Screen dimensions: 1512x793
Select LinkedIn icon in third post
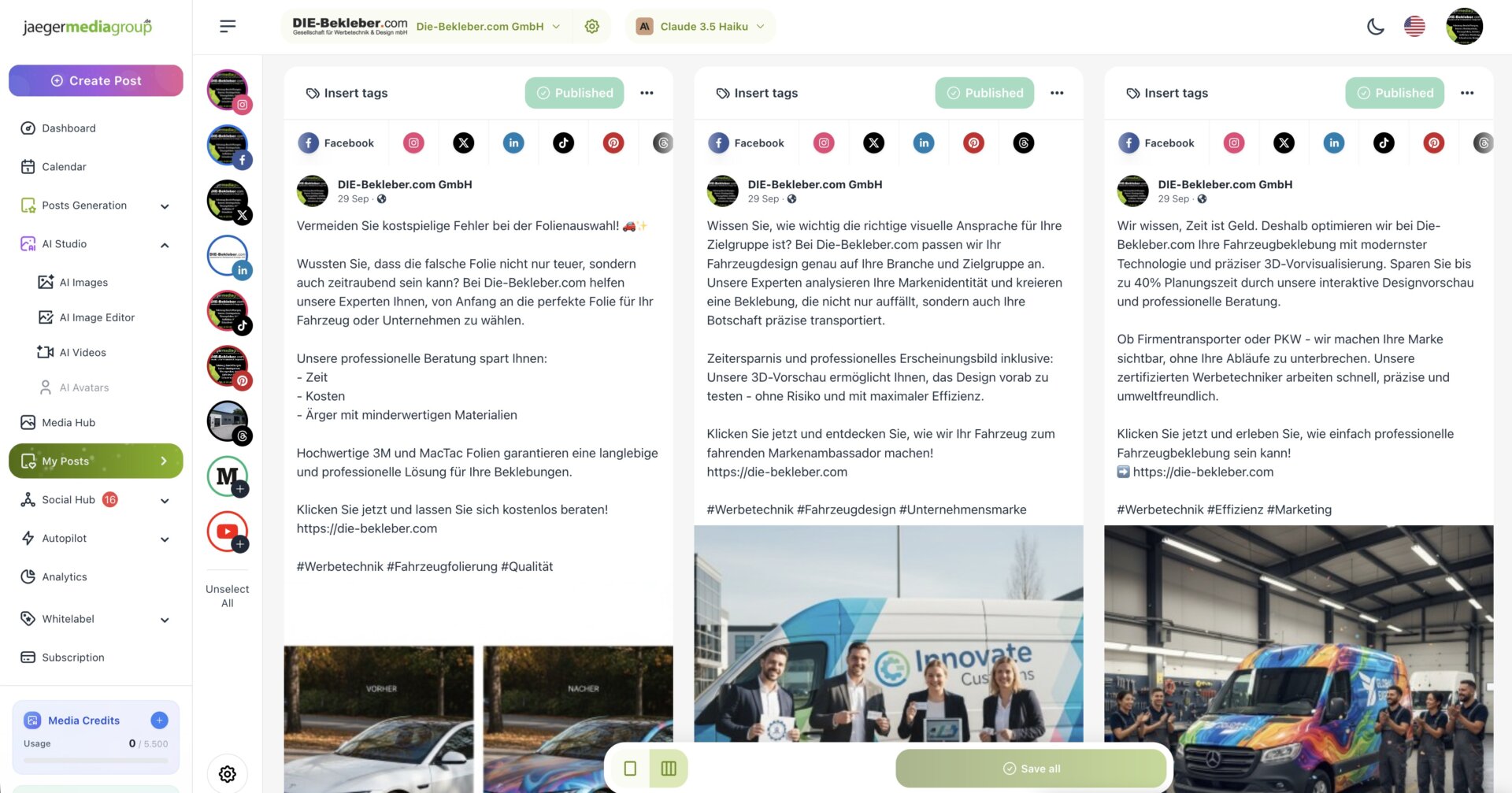1333,143
